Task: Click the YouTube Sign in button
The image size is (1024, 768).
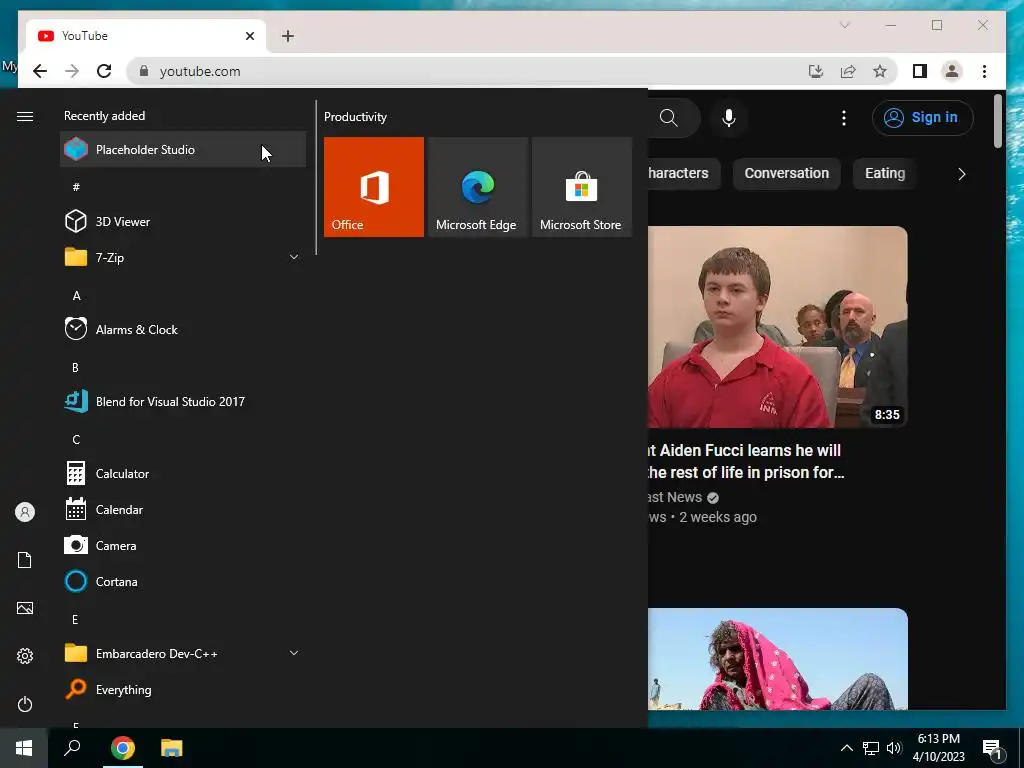Action: (x=922, y=118)
